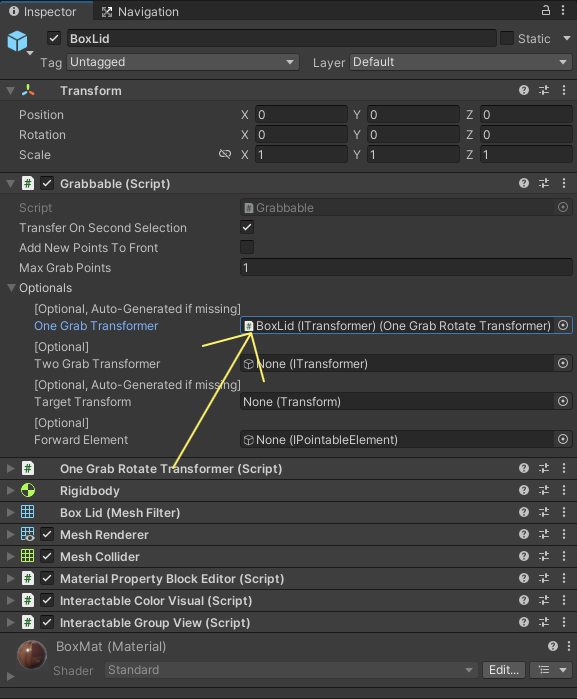Open BoxMat material three-dot menu
The image size is (577, 699).
(x=569, y=646)
